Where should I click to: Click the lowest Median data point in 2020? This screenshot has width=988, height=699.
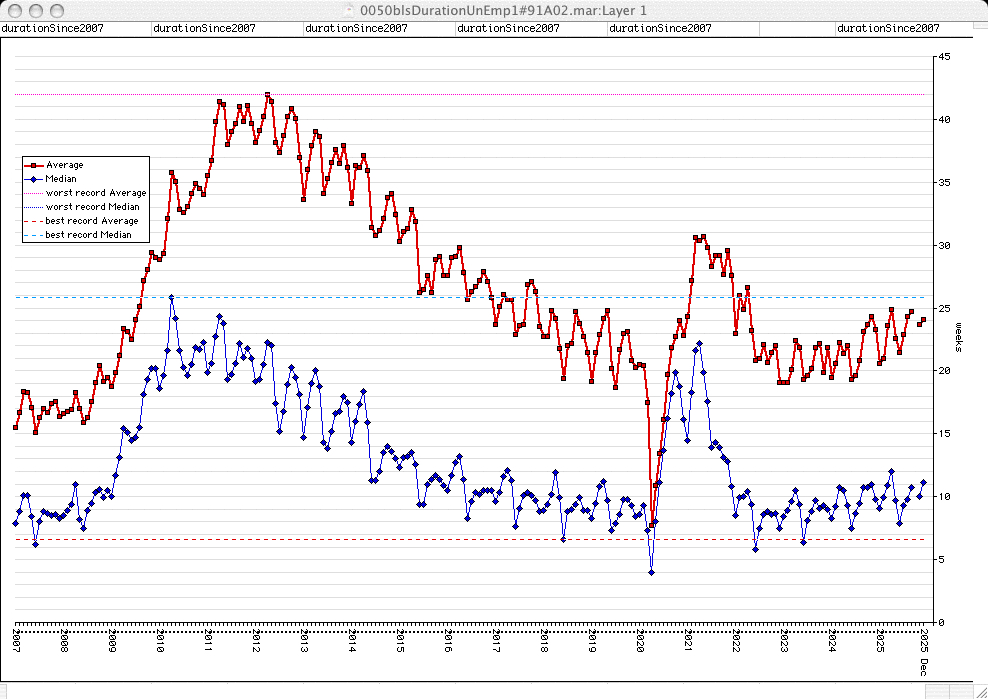pos(651,572)
